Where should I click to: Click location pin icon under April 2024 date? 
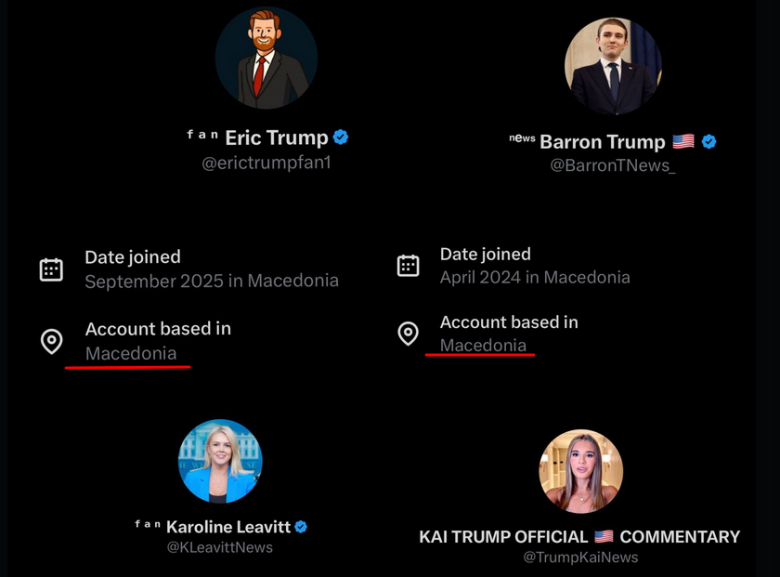(x=408, y=333)
